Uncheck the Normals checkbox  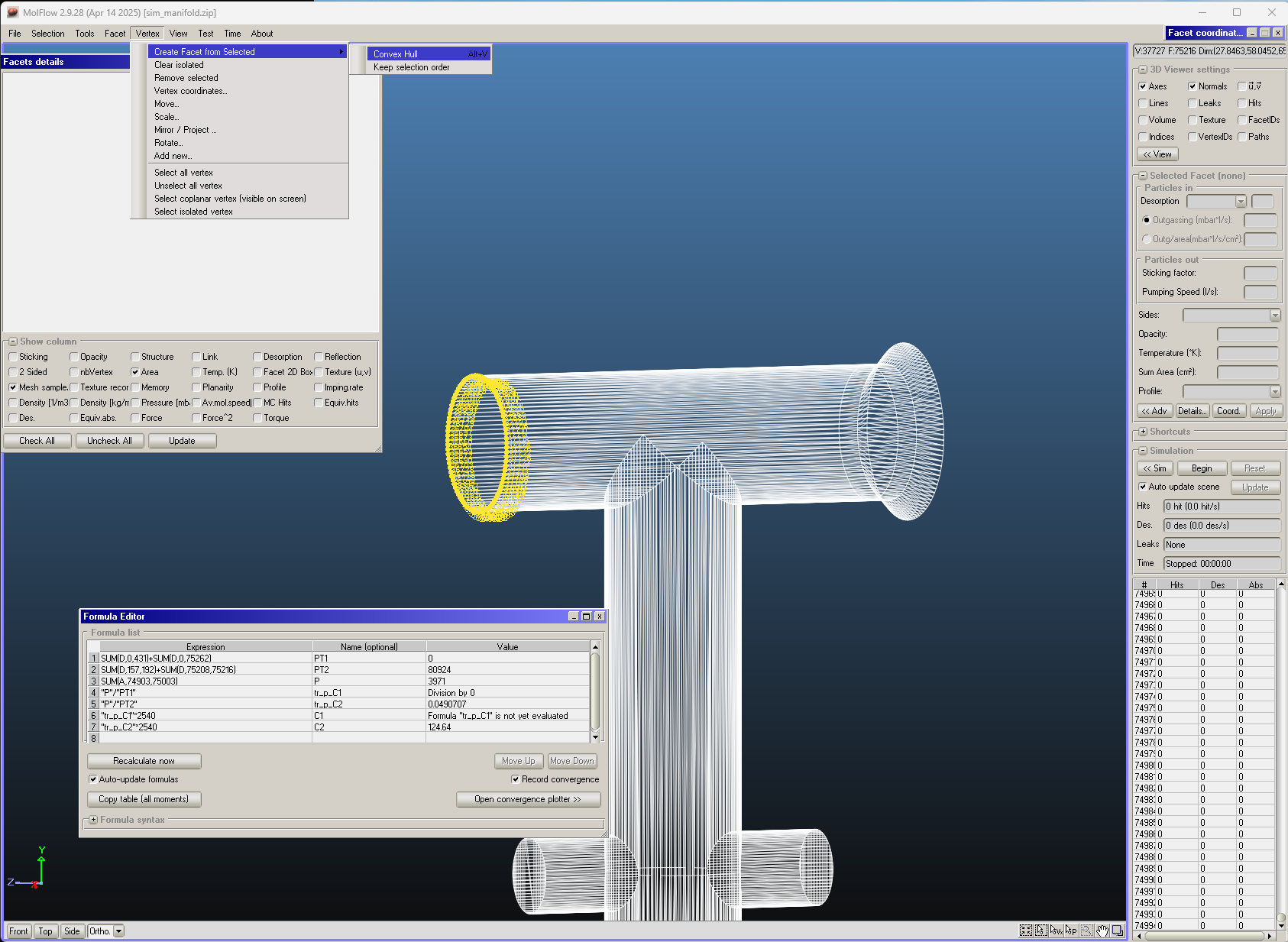tap(1192, 86)
